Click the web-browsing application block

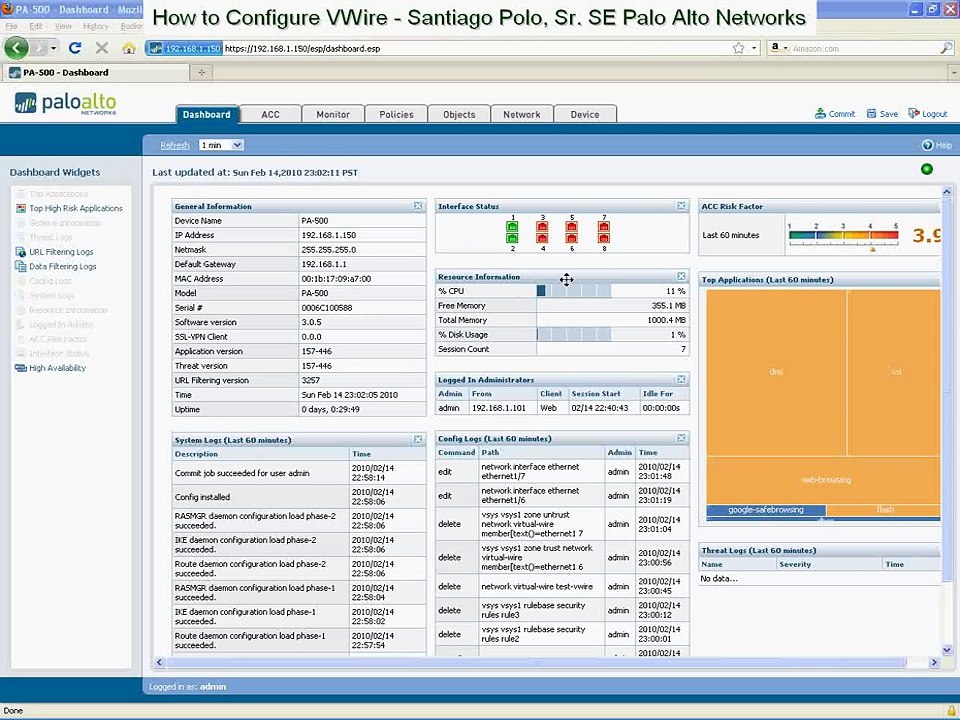824,480
